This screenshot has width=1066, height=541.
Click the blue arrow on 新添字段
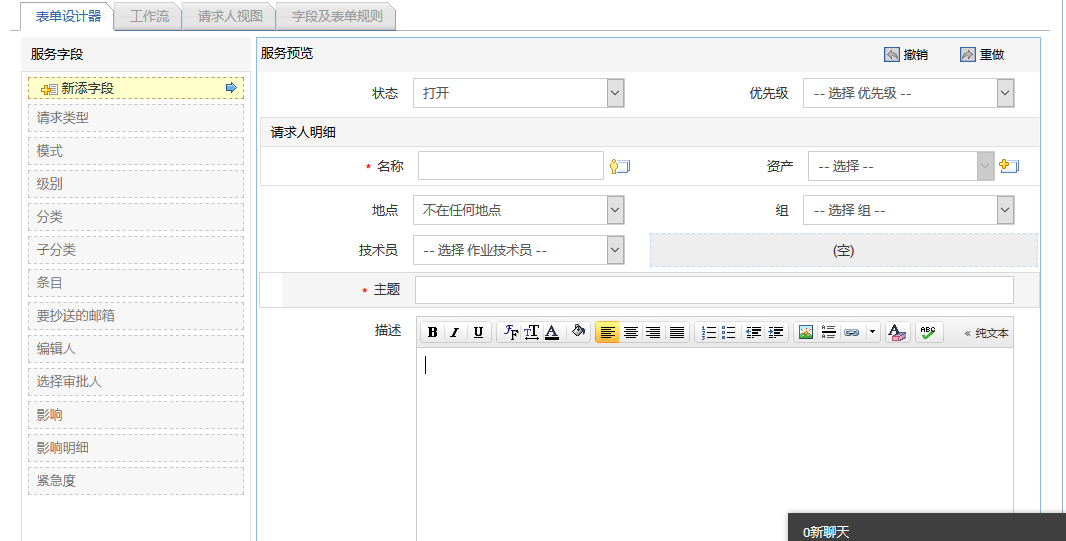pyautogui.click(x=231, y=88)
